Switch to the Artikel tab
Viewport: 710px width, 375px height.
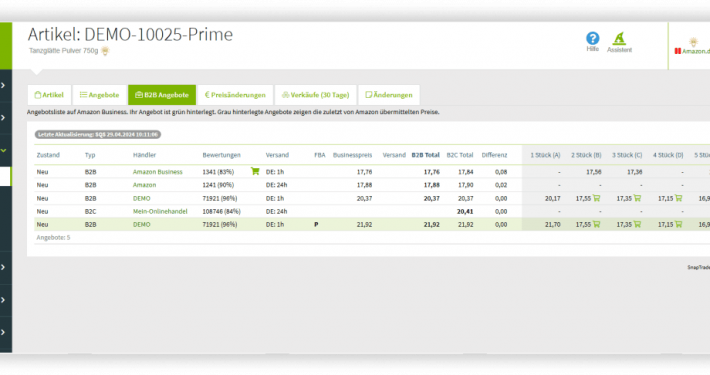pyautogui.click(x=49, y=95)
